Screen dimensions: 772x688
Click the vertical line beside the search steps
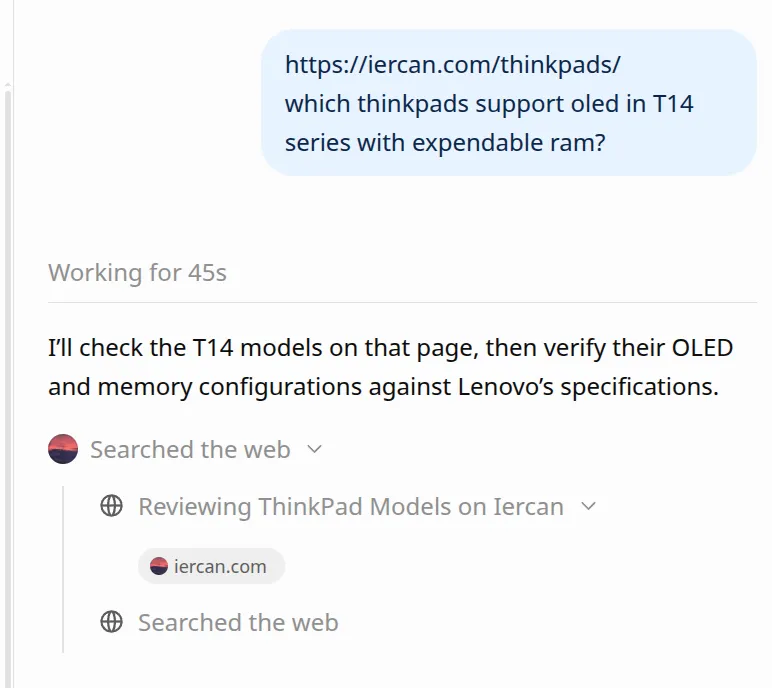click(63, 569)
